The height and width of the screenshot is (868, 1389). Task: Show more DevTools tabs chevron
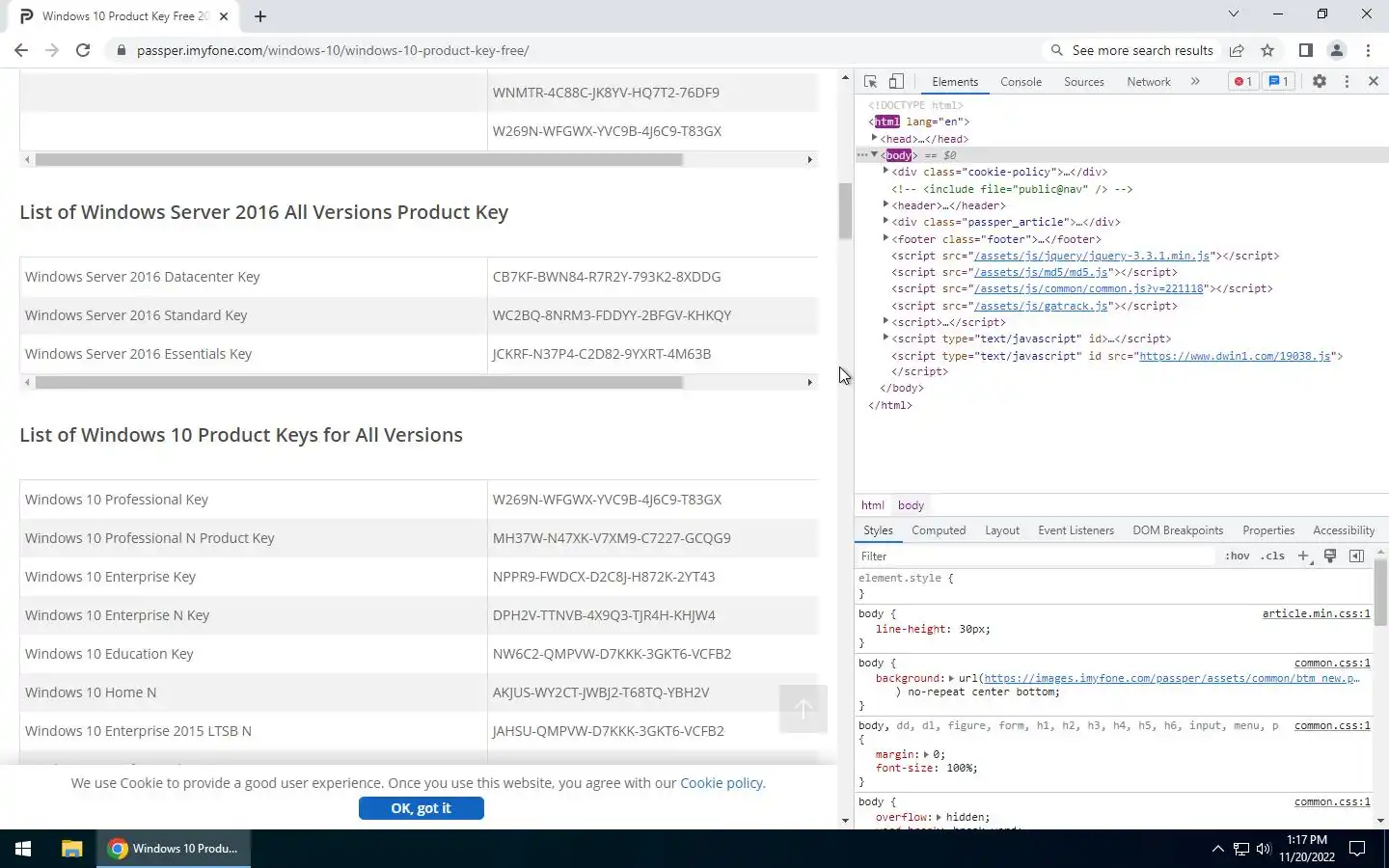[x=1195, y=82]
